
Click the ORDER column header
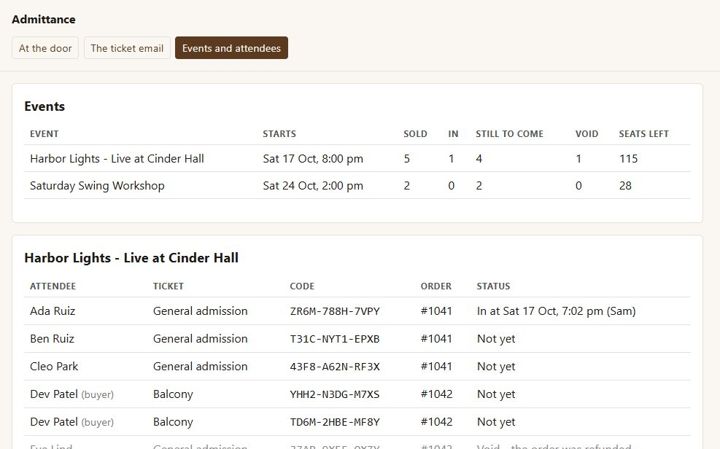pos(436,286)
